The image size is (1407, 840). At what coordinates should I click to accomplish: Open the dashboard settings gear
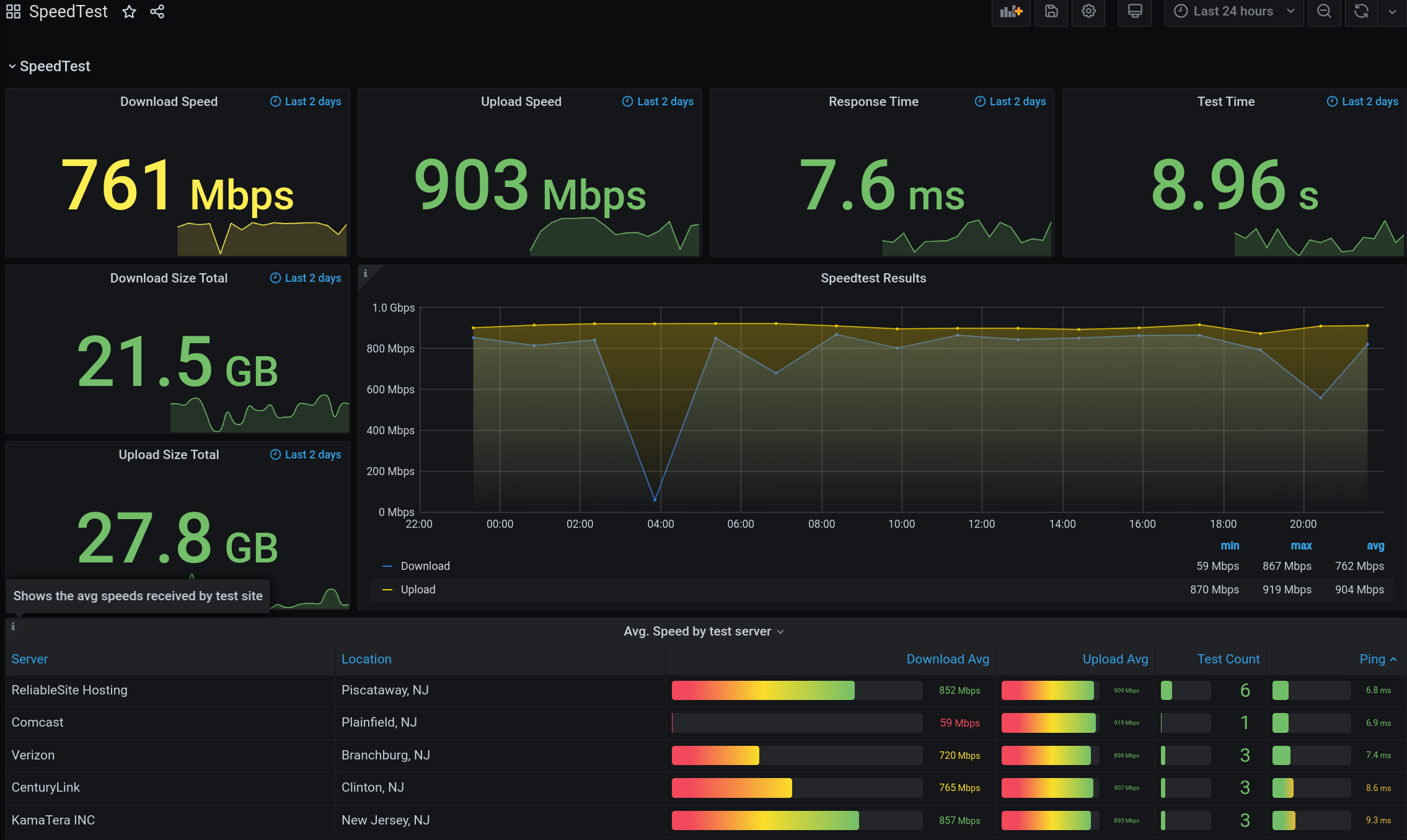click(1088, 11)
